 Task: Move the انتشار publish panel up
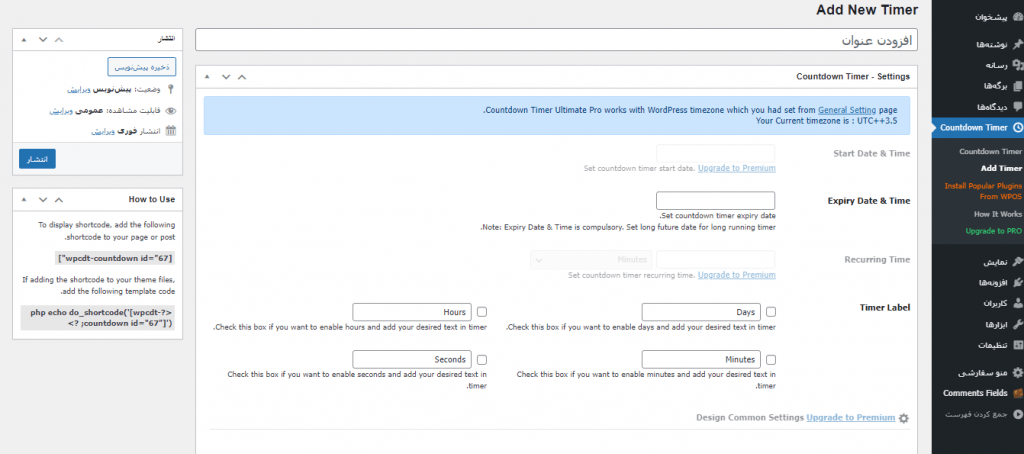tap(59, 39)
